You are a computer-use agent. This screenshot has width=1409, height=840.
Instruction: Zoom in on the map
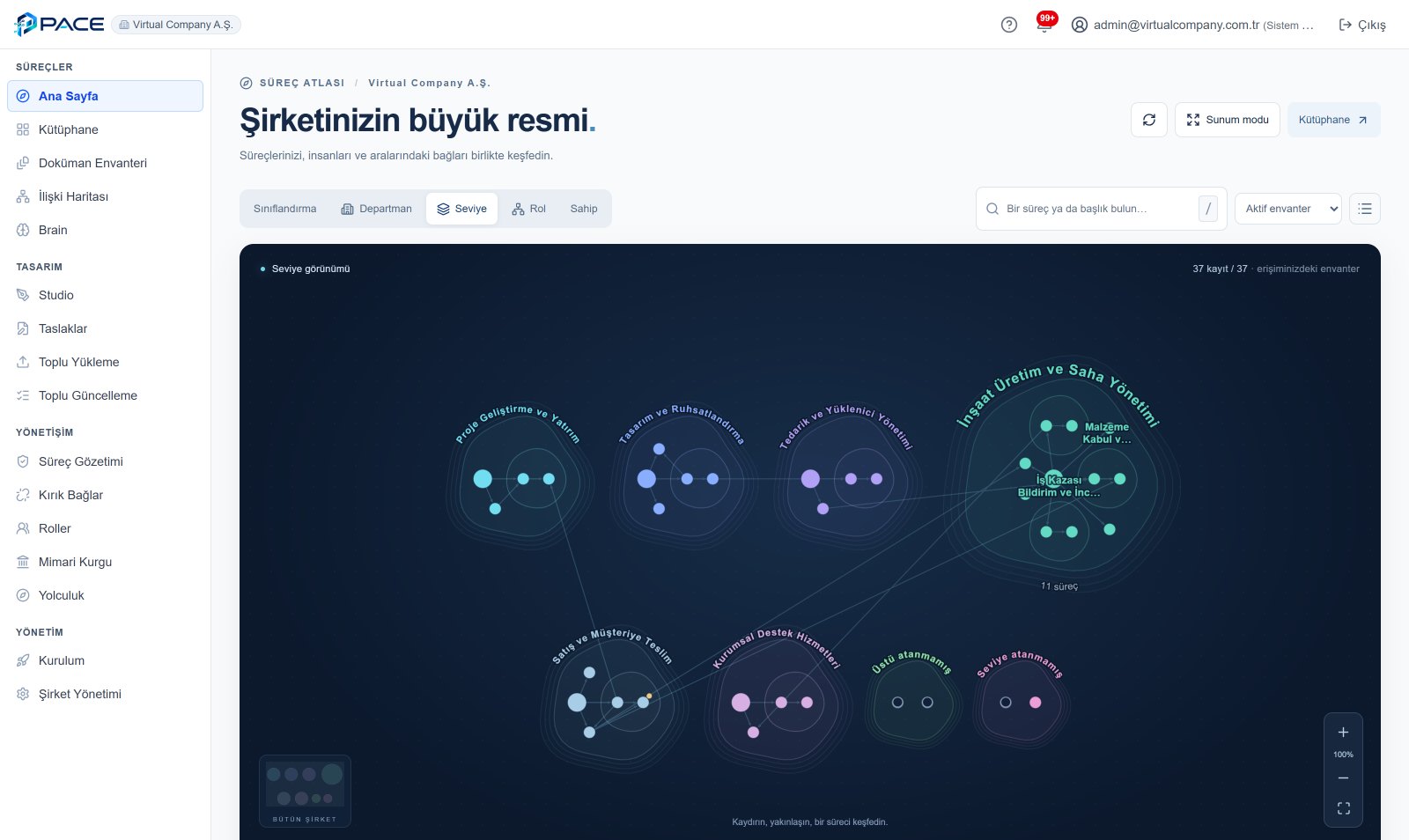pos(1343,732)
